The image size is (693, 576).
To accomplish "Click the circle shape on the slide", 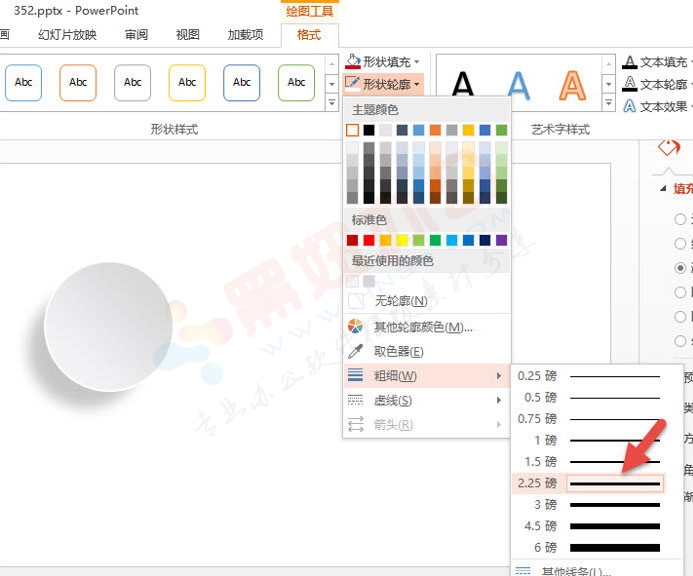I will click(108, 326).
